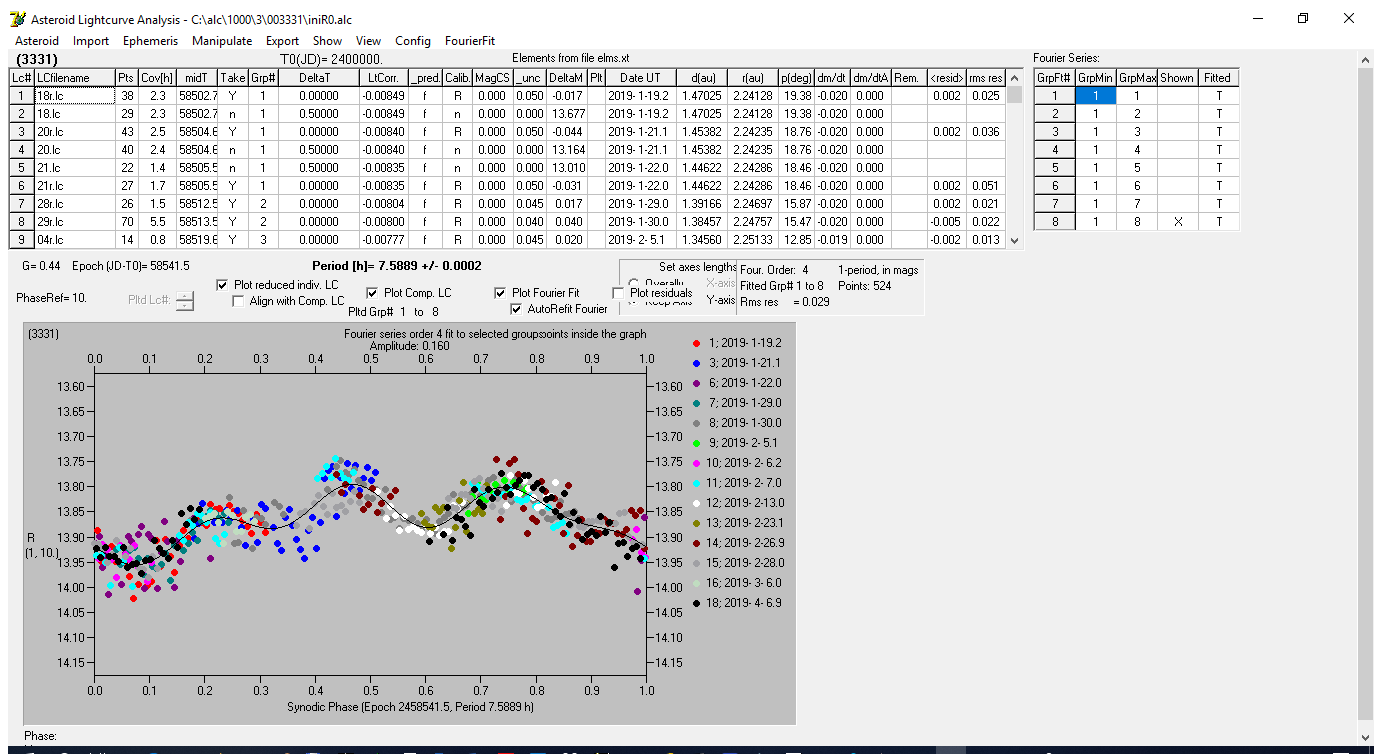1382x754 pixels.
Task: Click the Take column header
Action: pyautogui.click(x=233, y=78)
